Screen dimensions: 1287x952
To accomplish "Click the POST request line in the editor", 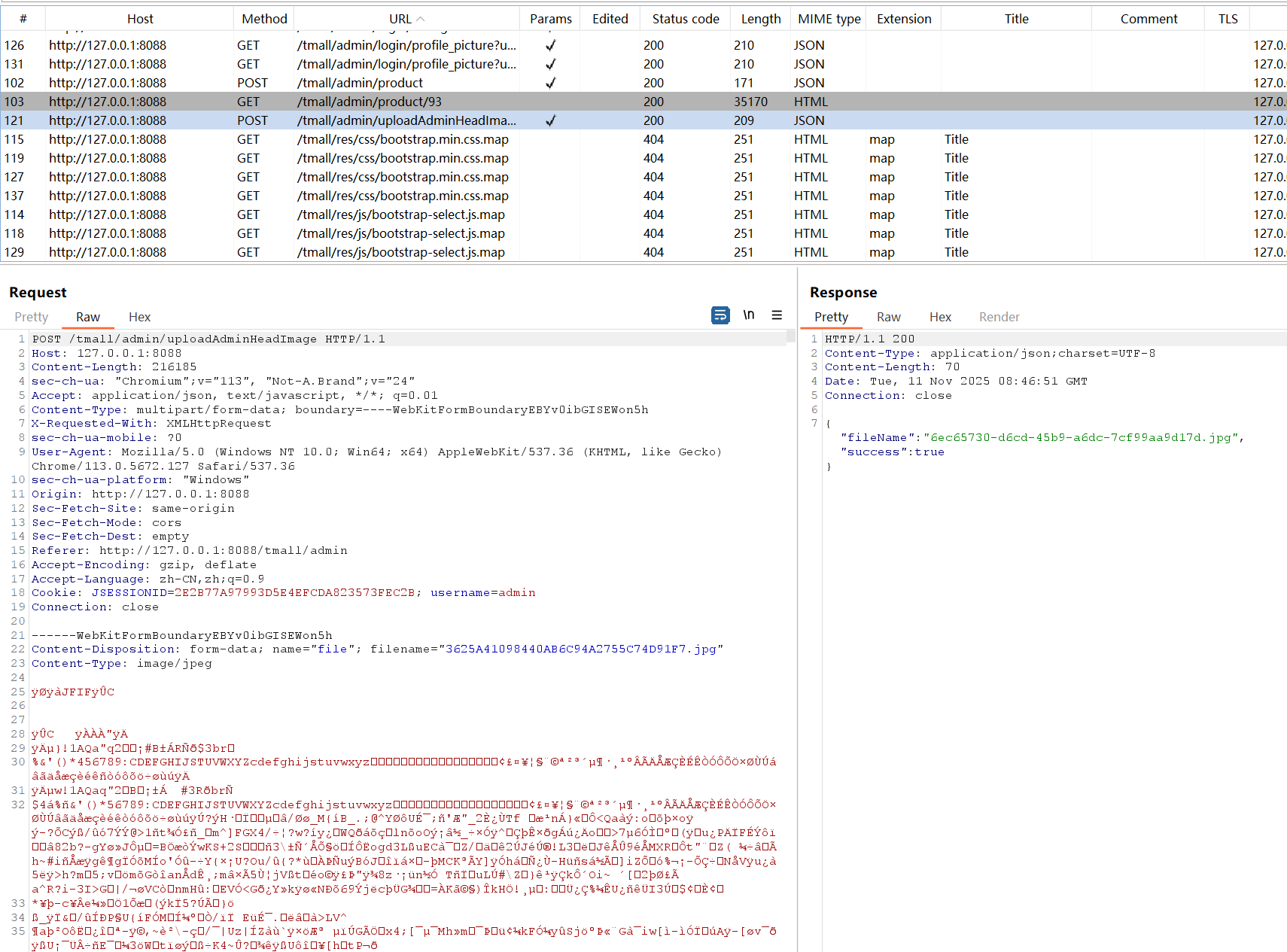I will (x=208, y=339).
